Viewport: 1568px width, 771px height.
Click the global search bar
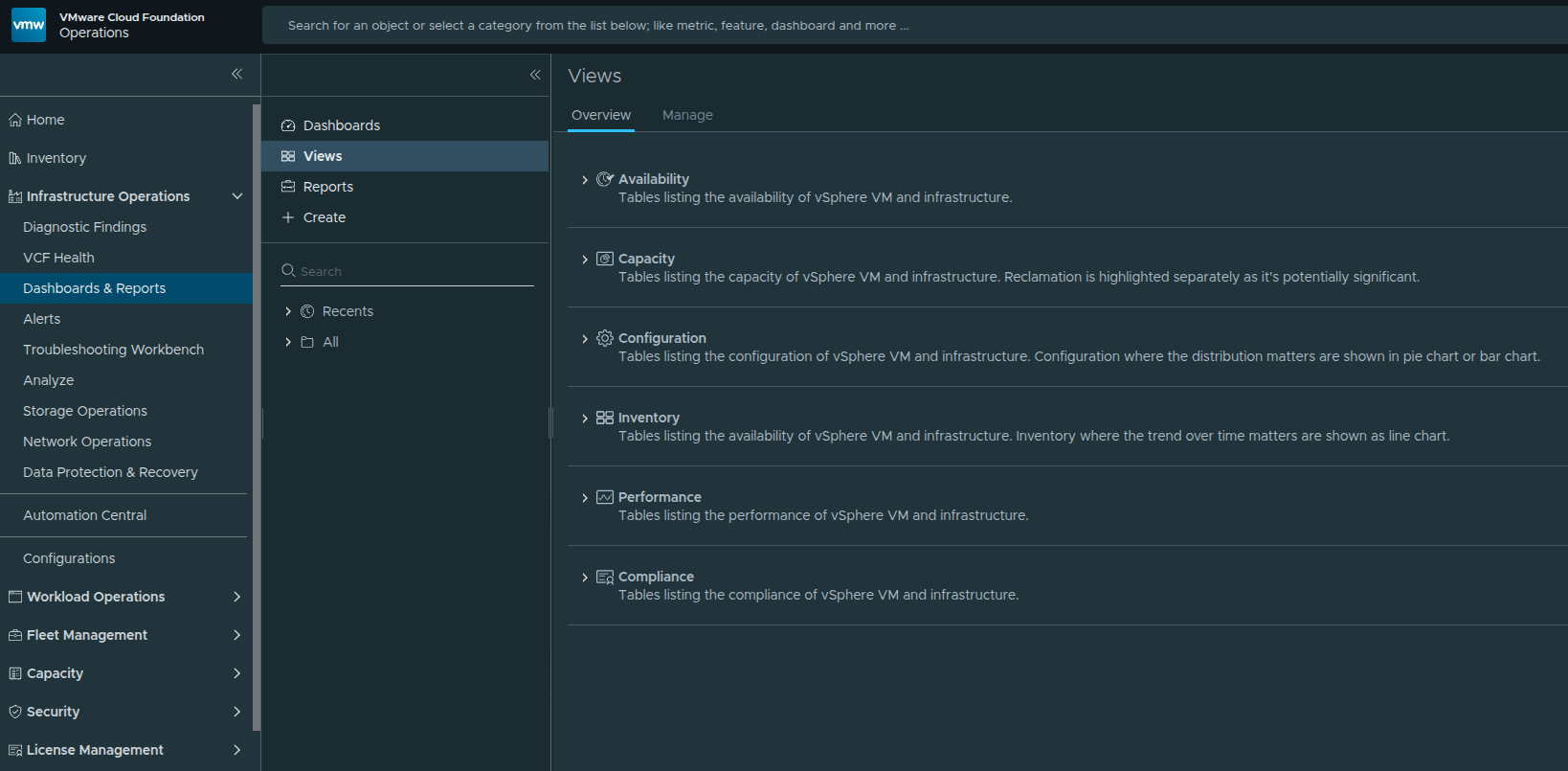pos(915,25)
